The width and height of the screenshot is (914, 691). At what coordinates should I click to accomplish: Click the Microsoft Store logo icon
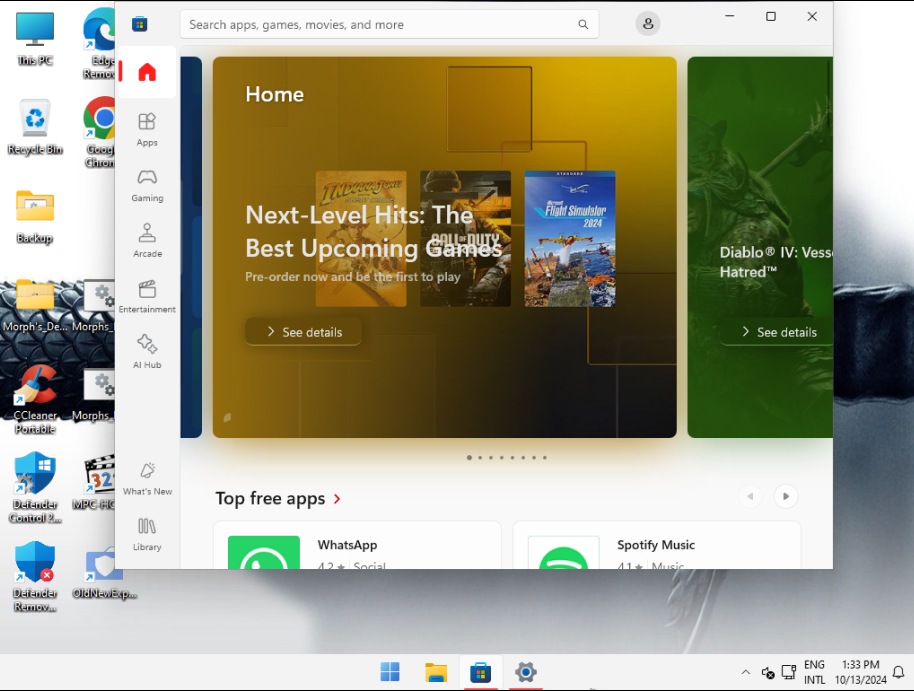(x=139, y=24)
